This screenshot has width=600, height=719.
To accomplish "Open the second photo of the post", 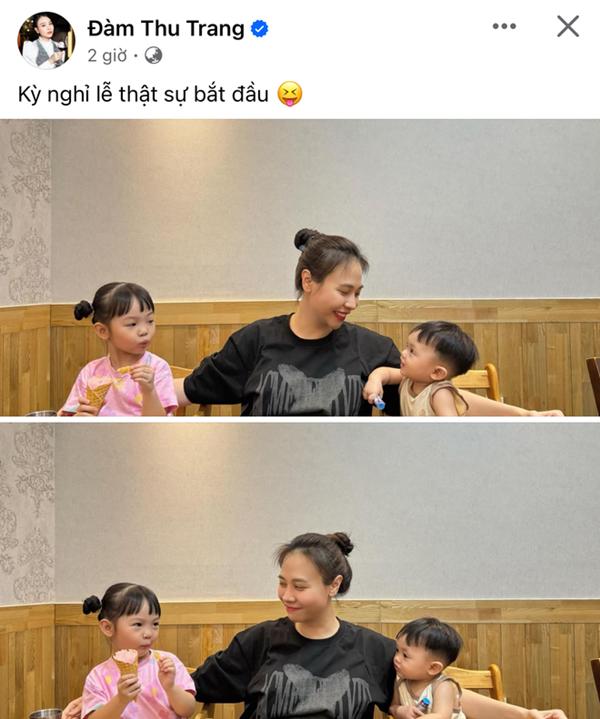I will coord(300,571).
